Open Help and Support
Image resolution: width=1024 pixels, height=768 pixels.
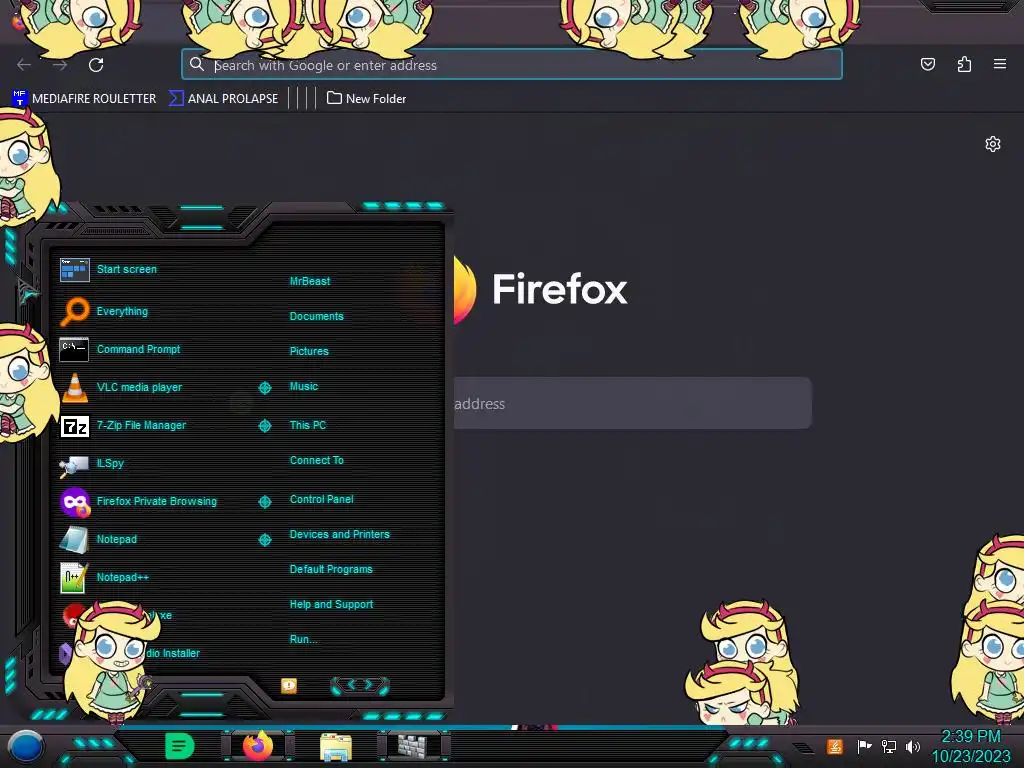tap(331, 605)
